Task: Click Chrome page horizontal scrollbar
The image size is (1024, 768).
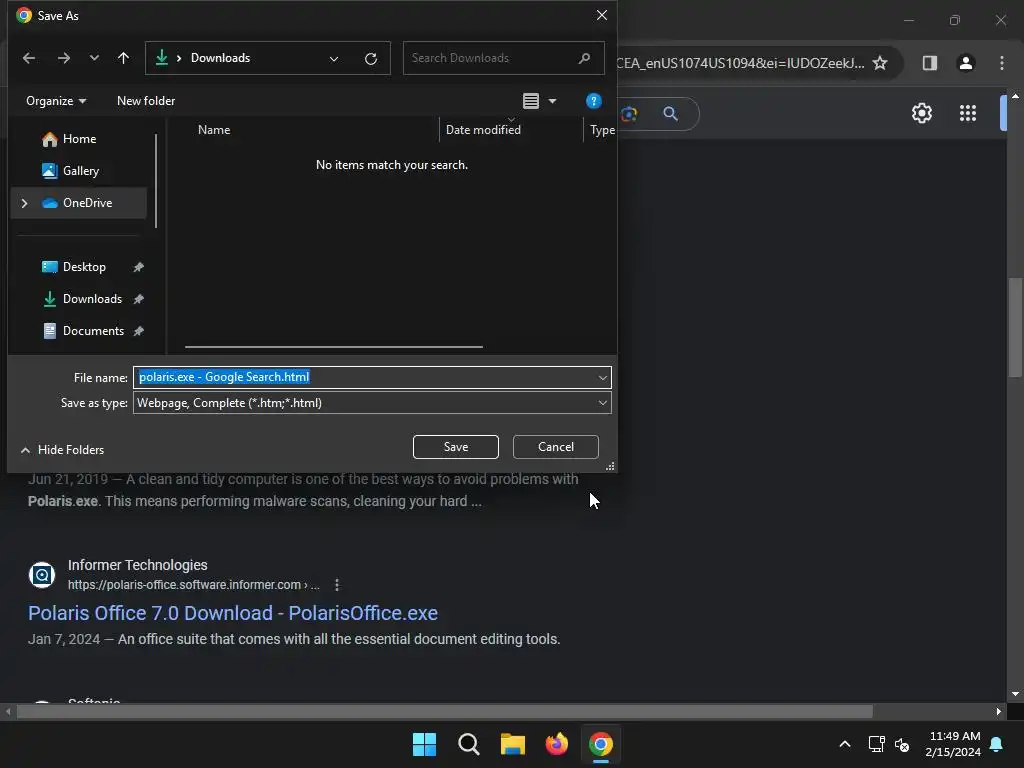Action: [x=444, y=711]
